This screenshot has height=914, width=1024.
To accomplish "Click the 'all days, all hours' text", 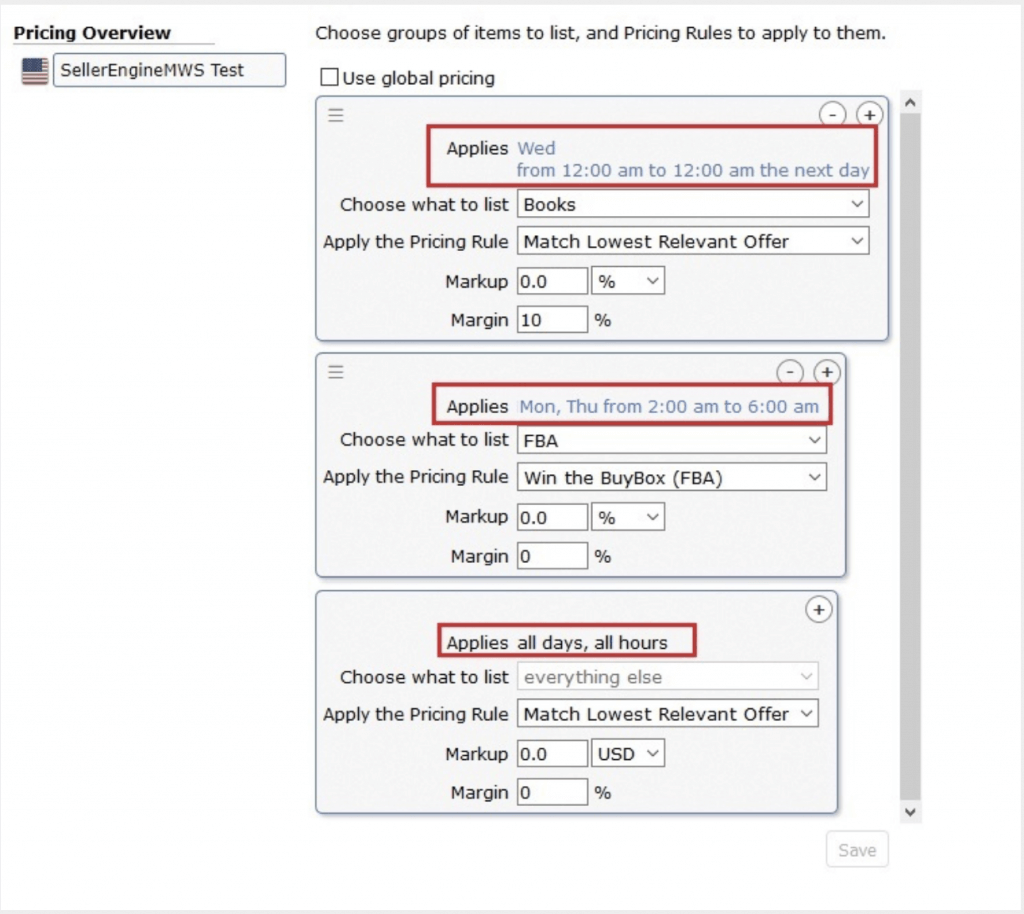I will pyautogui.click(x=592, y=643).
